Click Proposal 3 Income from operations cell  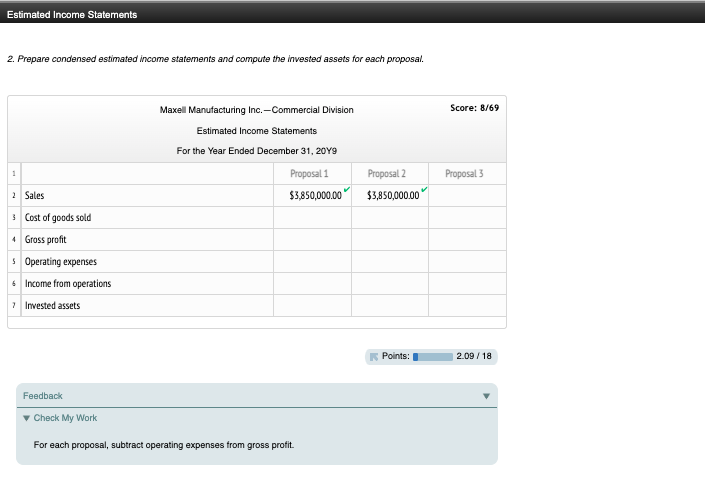tap(467, 284)
